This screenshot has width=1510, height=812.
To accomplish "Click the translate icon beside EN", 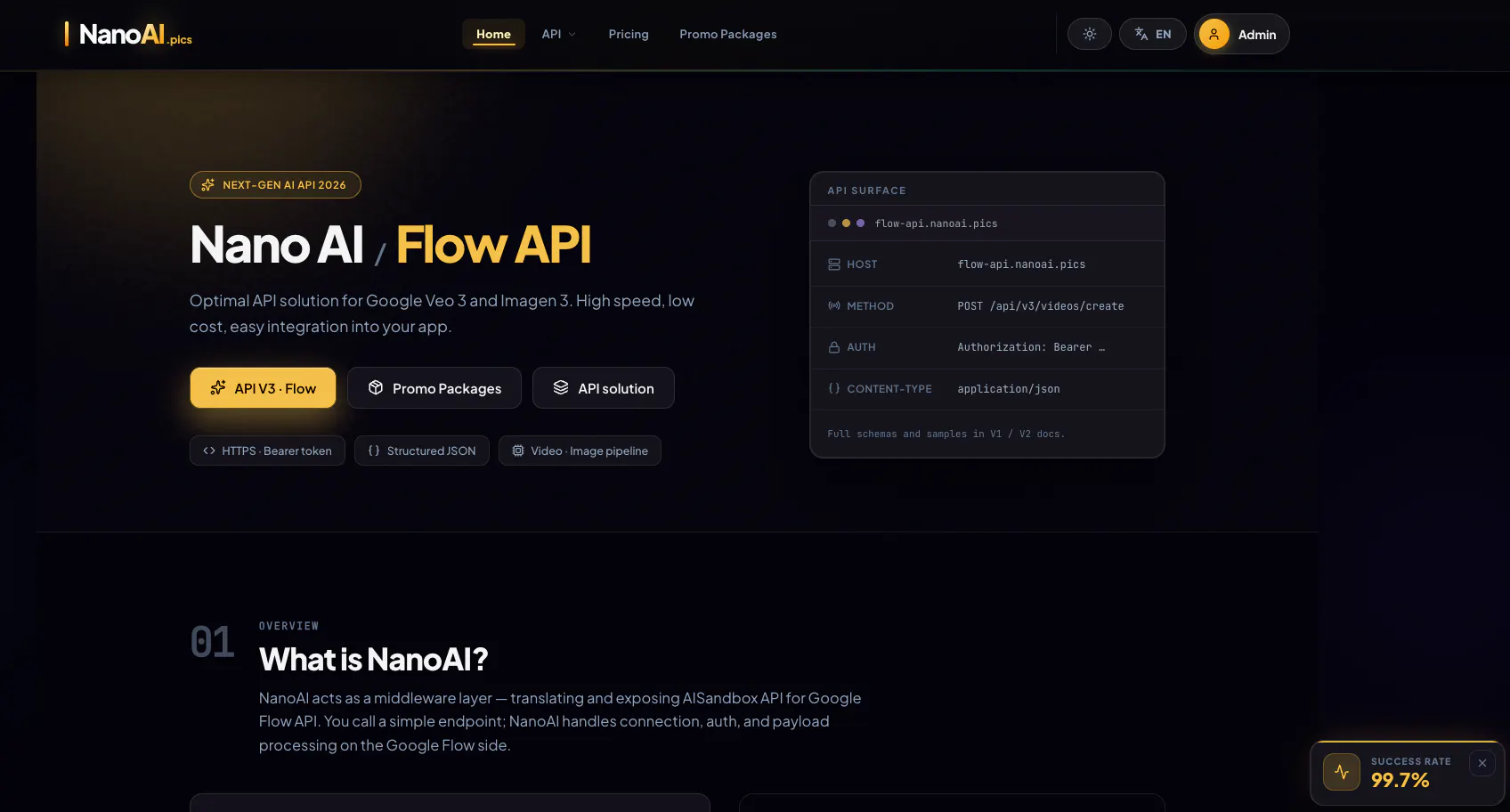I will pos(1141,34).
